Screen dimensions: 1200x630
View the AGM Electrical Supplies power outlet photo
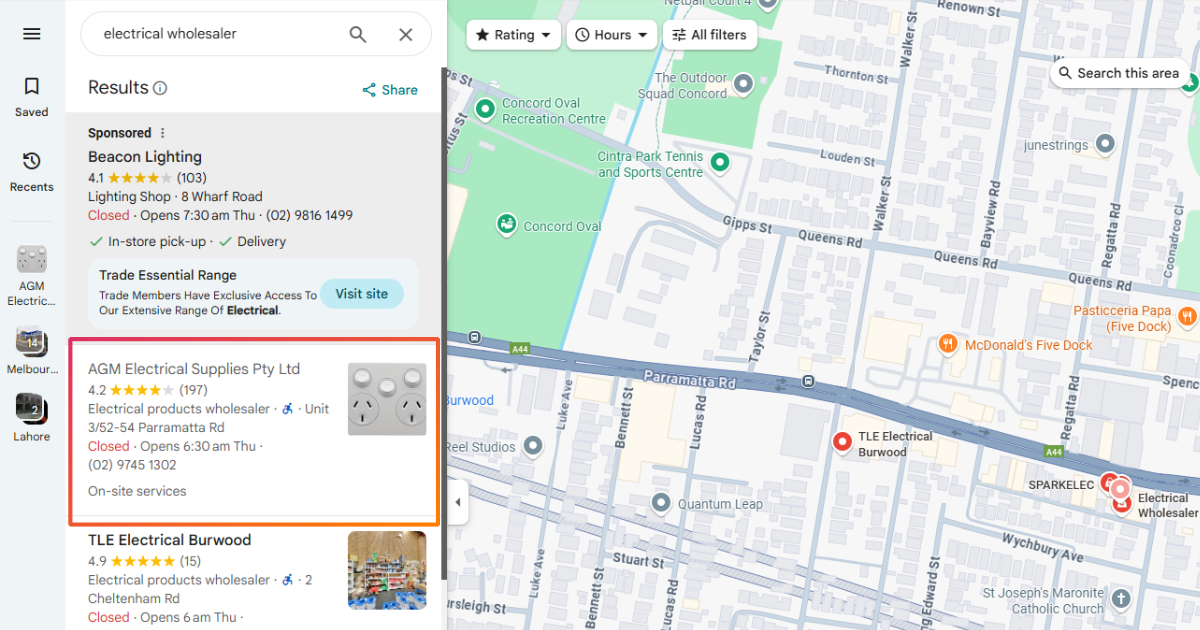pos(387,399)
